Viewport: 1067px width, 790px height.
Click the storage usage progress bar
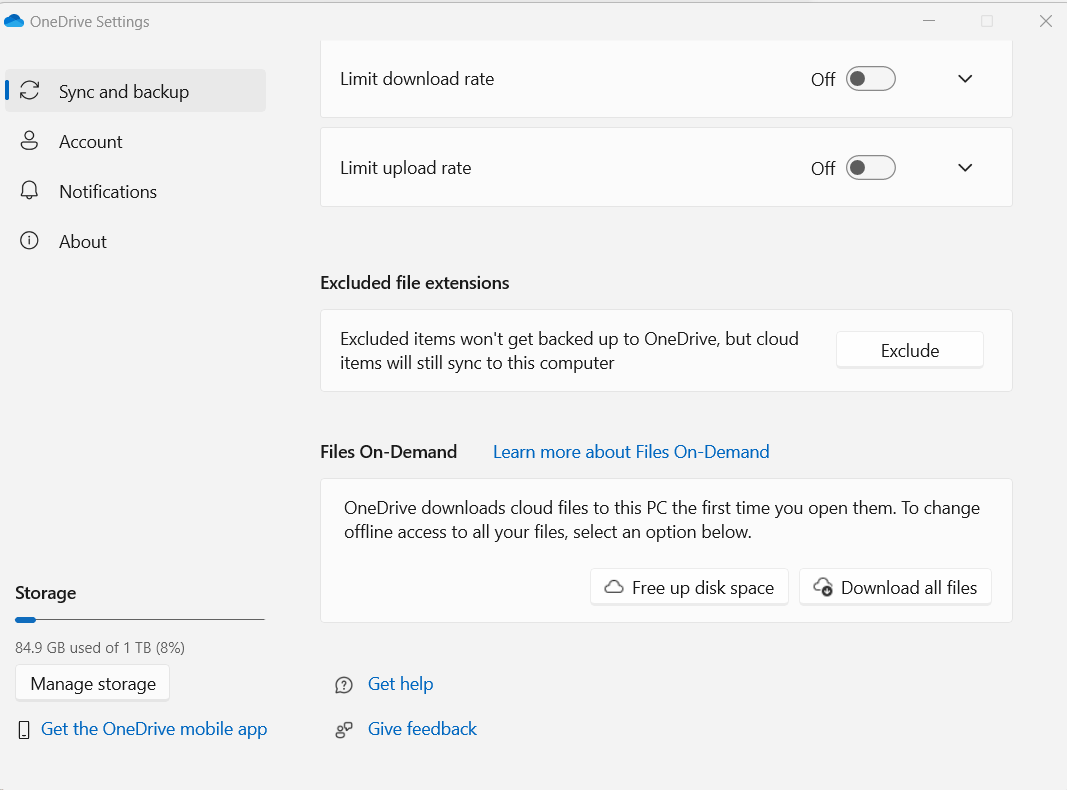(x=139, y=619)
